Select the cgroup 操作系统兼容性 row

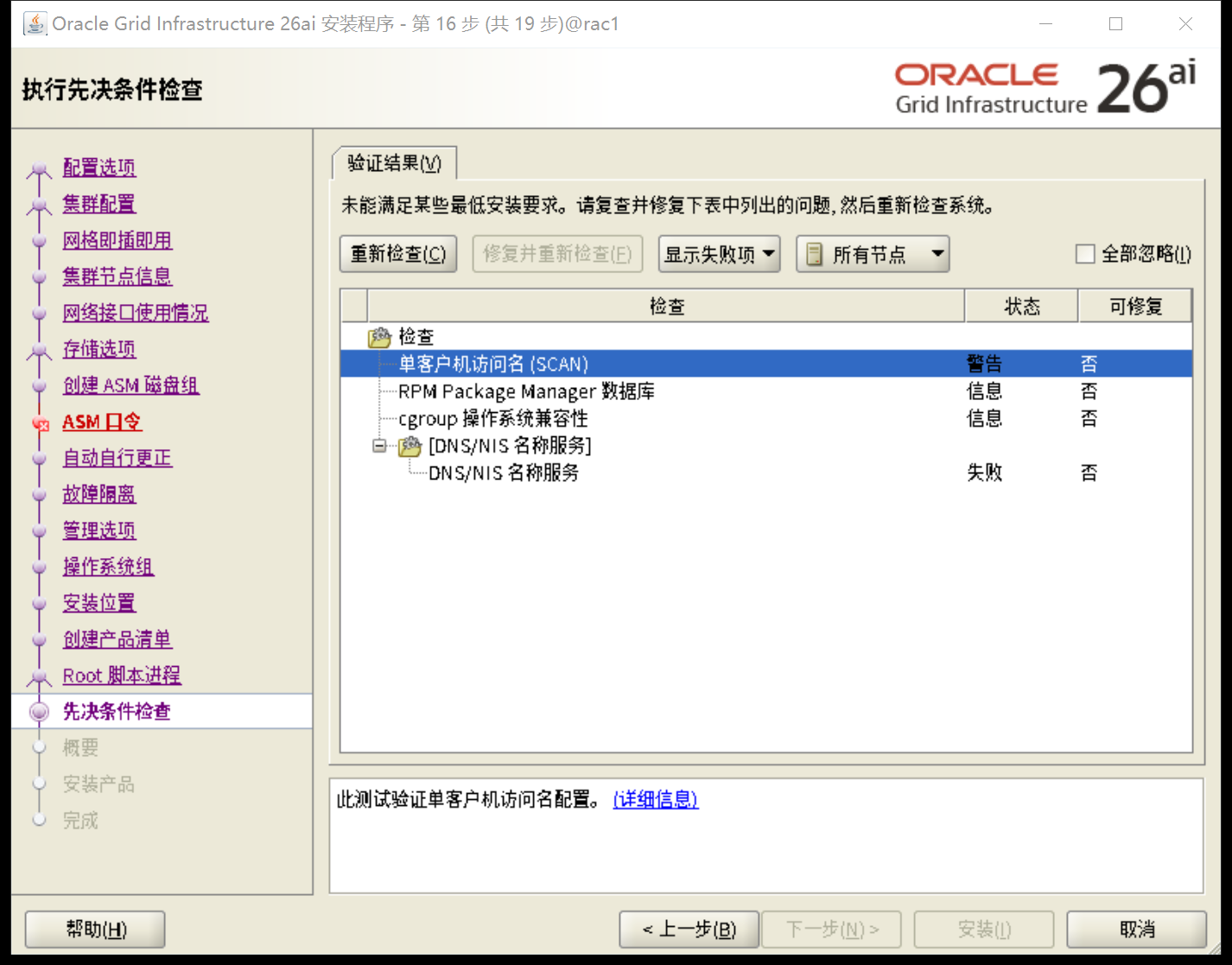point(766,419)
